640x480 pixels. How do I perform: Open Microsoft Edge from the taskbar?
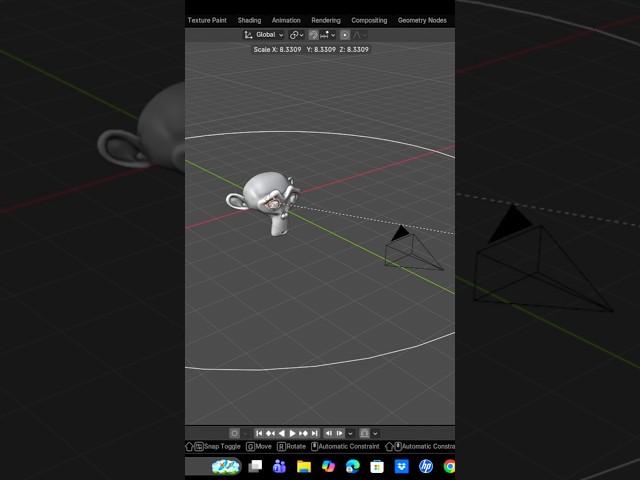[353, 466]
